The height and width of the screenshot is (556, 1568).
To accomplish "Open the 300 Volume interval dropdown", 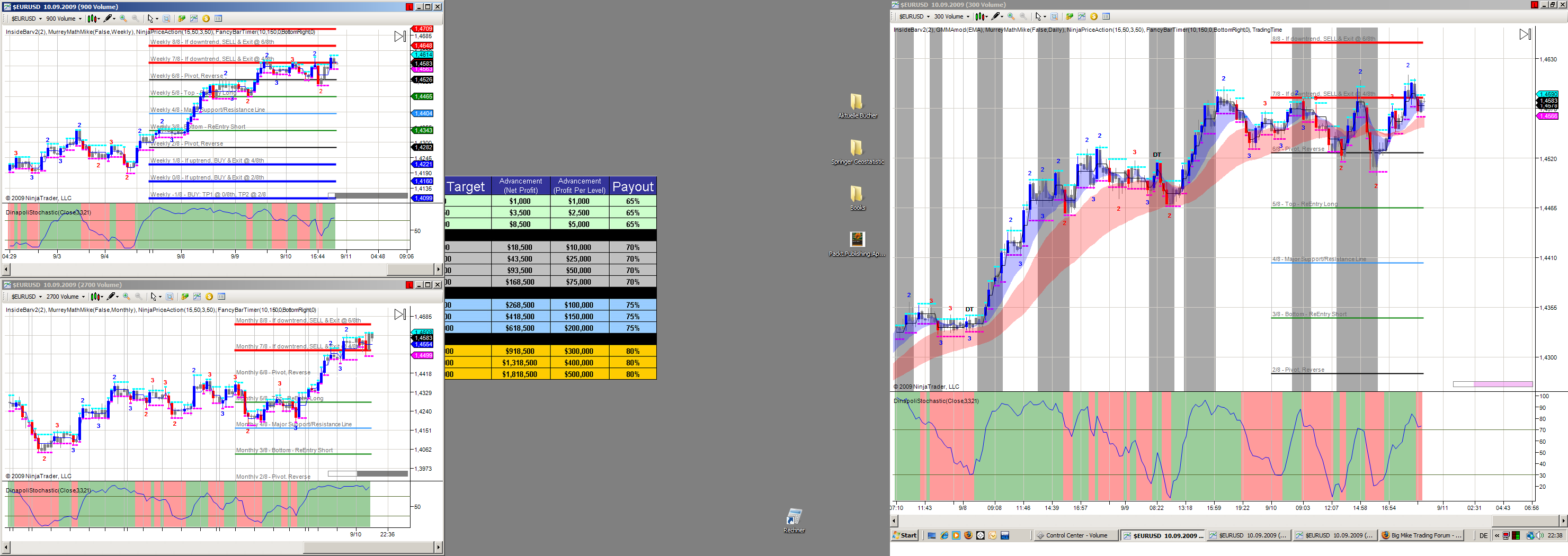I will click(x=952, y=16).
